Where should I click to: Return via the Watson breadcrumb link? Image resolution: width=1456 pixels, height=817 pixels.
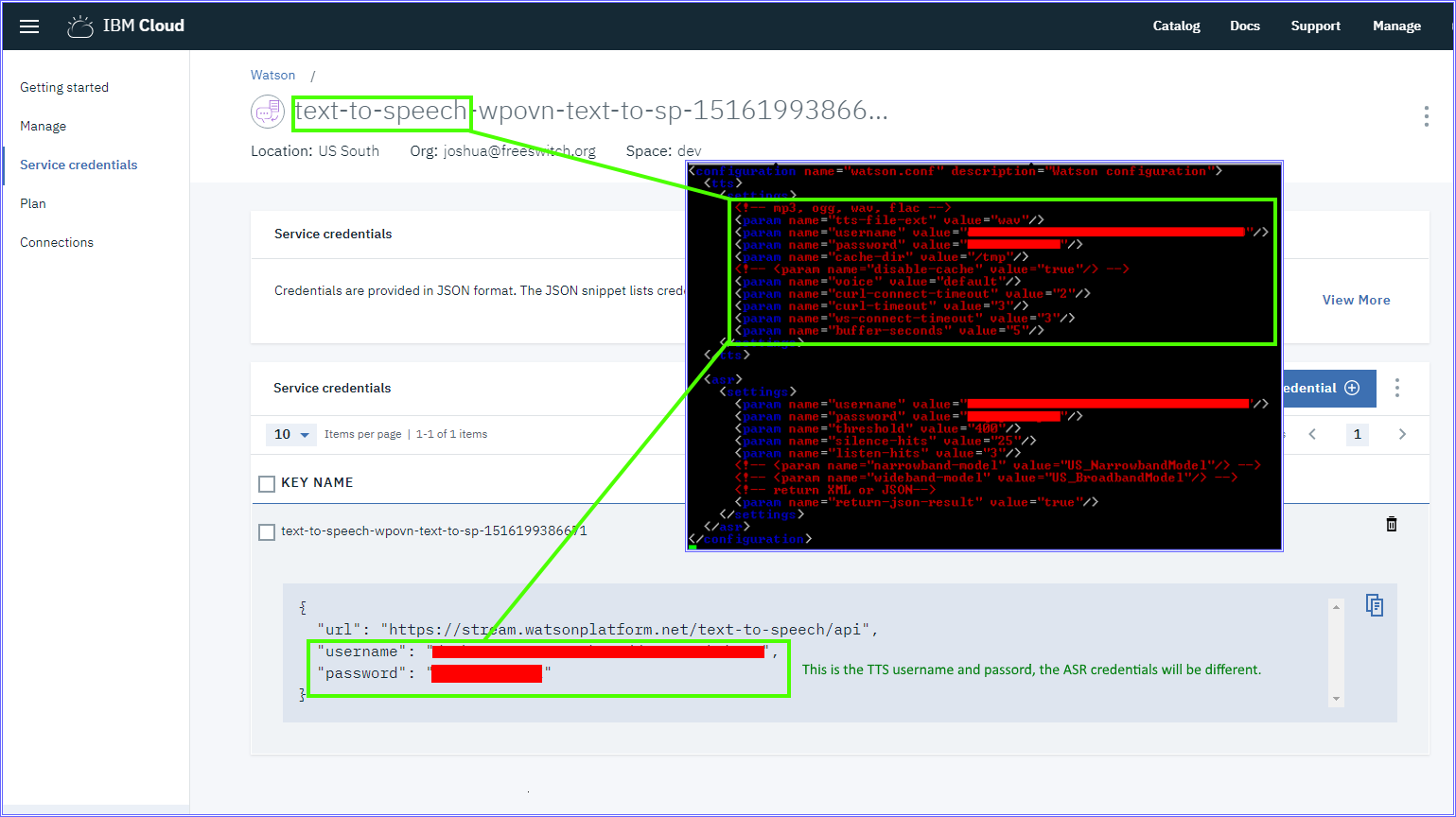pyautogui.click(x=272, y=75)
